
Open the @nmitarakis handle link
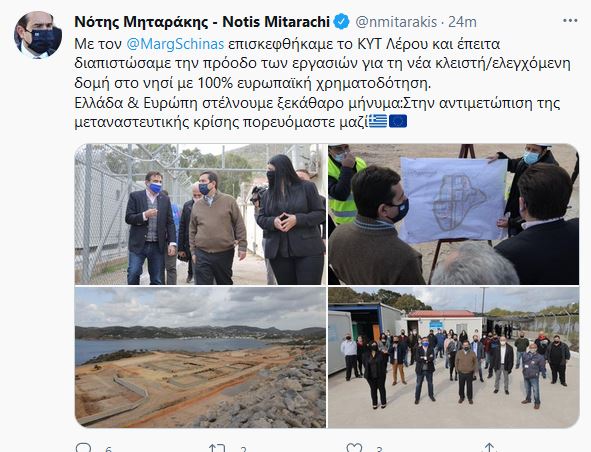pyautogui.click(x=396, y=22)
